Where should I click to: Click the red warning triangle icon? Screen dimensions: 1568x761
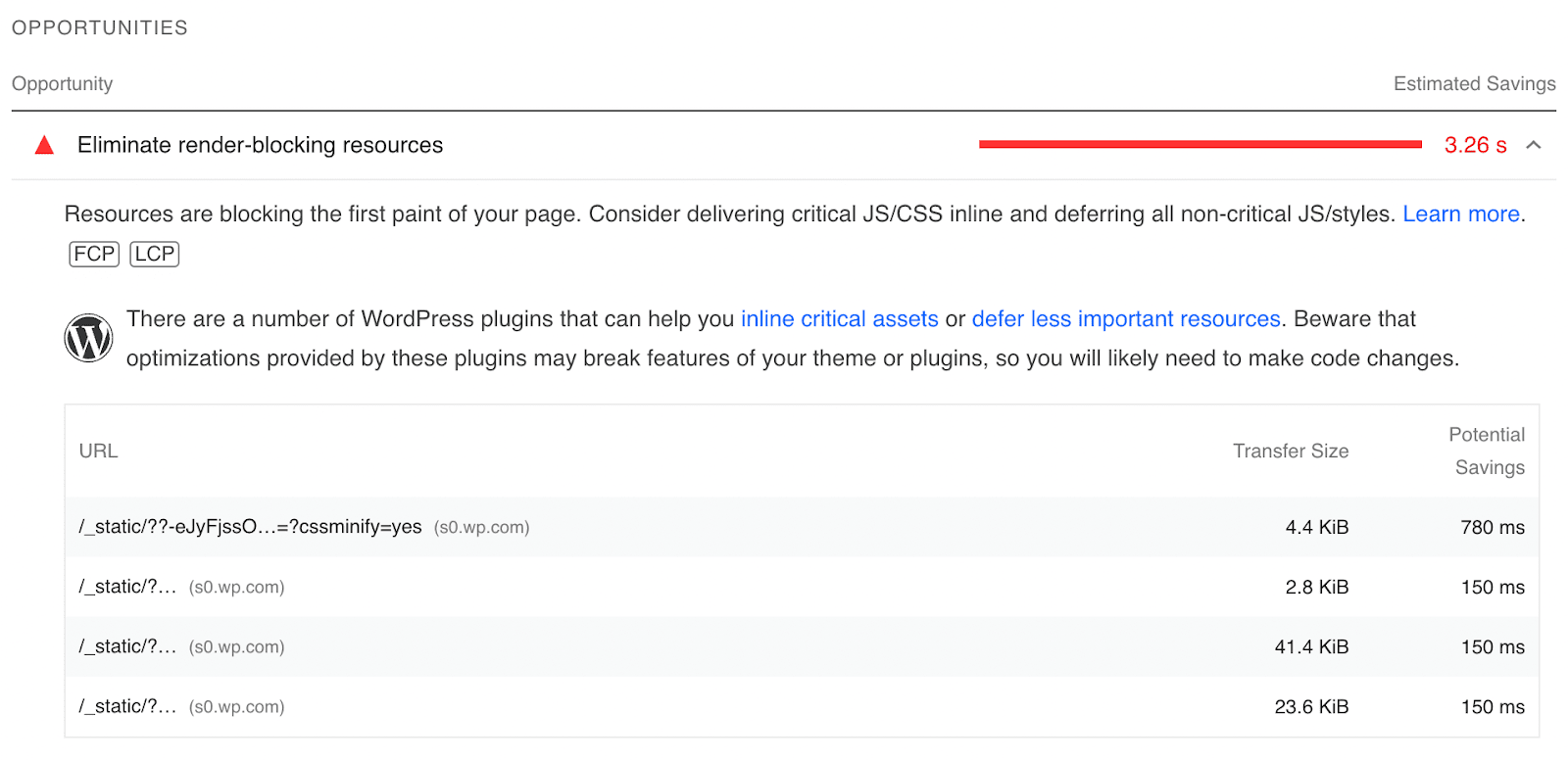(44, 146)
